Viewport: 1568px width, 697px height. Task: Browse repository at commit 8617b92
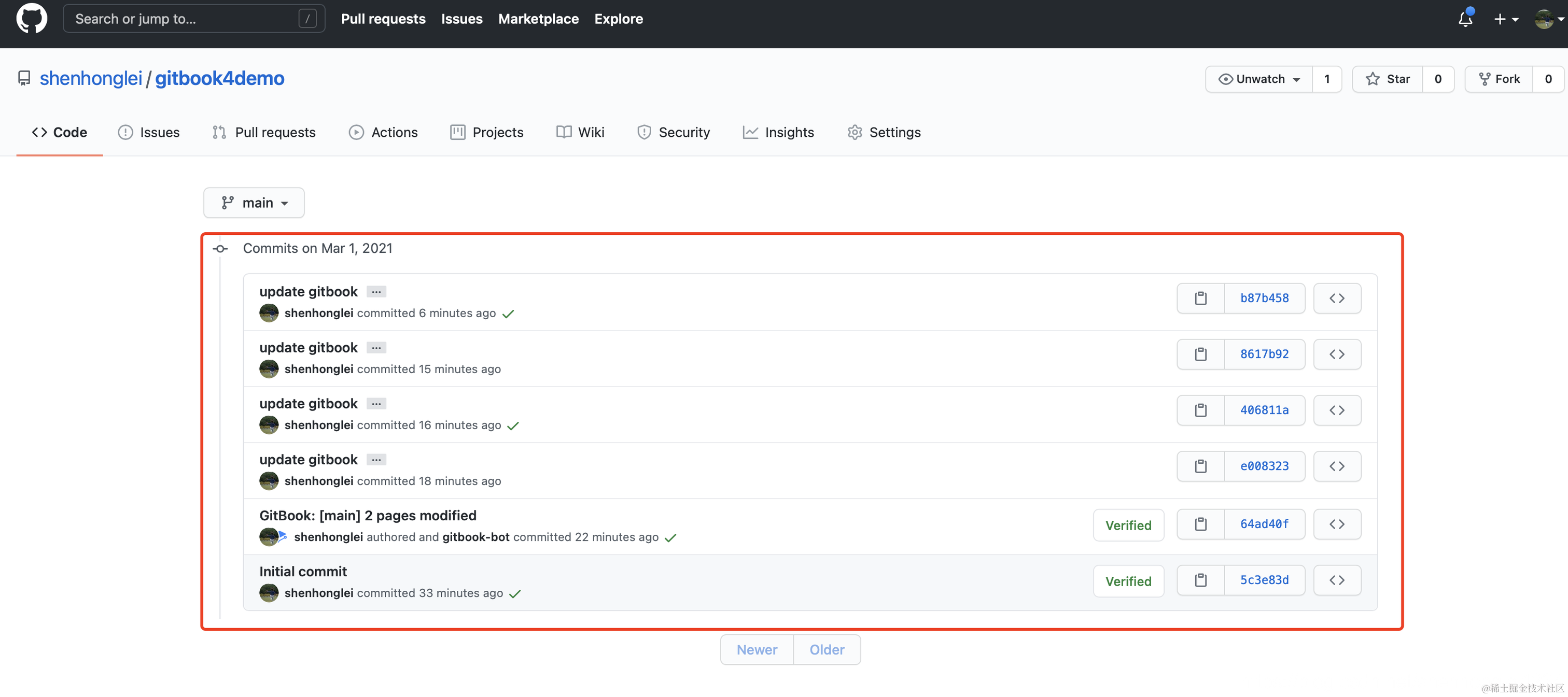[x=1337, y=354]
